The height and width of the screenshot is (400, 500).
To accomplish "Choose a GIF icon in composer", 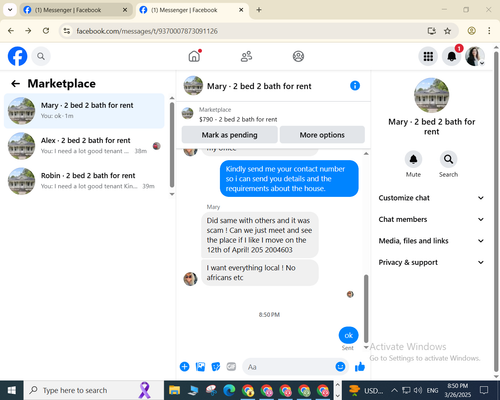I will point(231,367).
